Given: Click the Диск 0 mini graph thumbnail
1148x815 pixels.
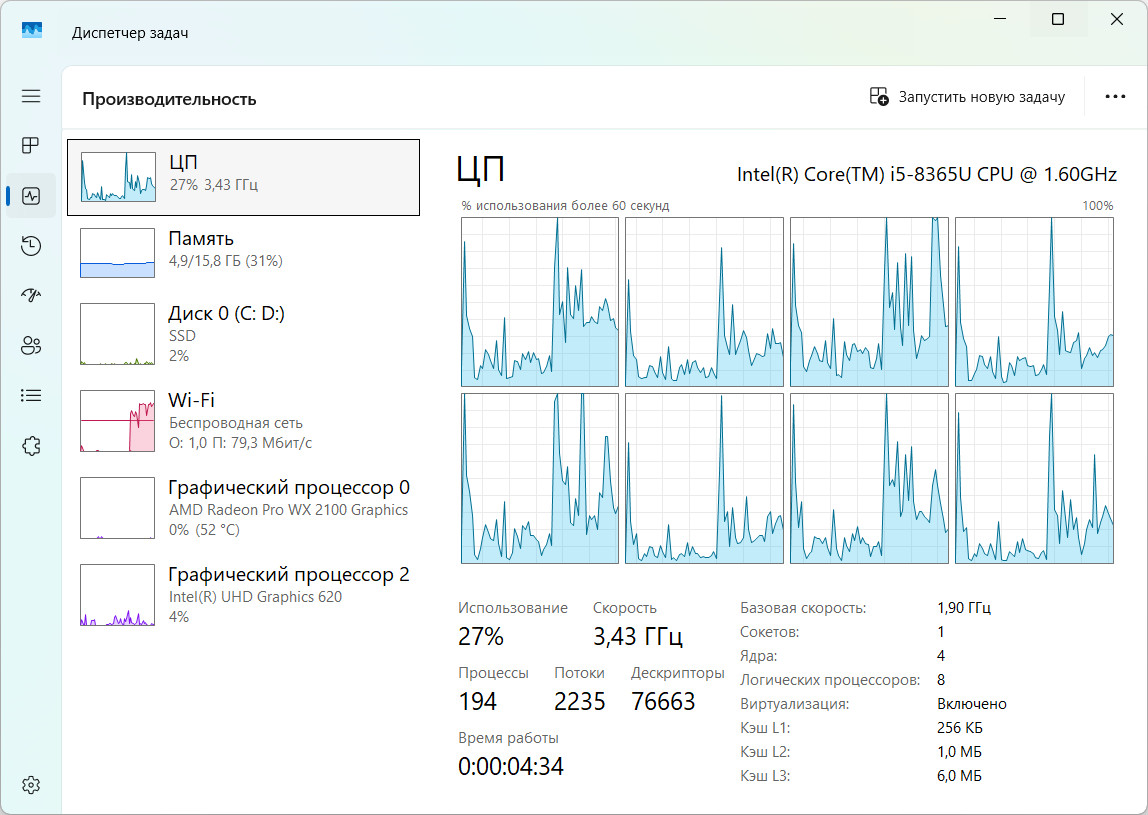Looking at the screenshot, I should pyautogui.click(x=117, y=334).
